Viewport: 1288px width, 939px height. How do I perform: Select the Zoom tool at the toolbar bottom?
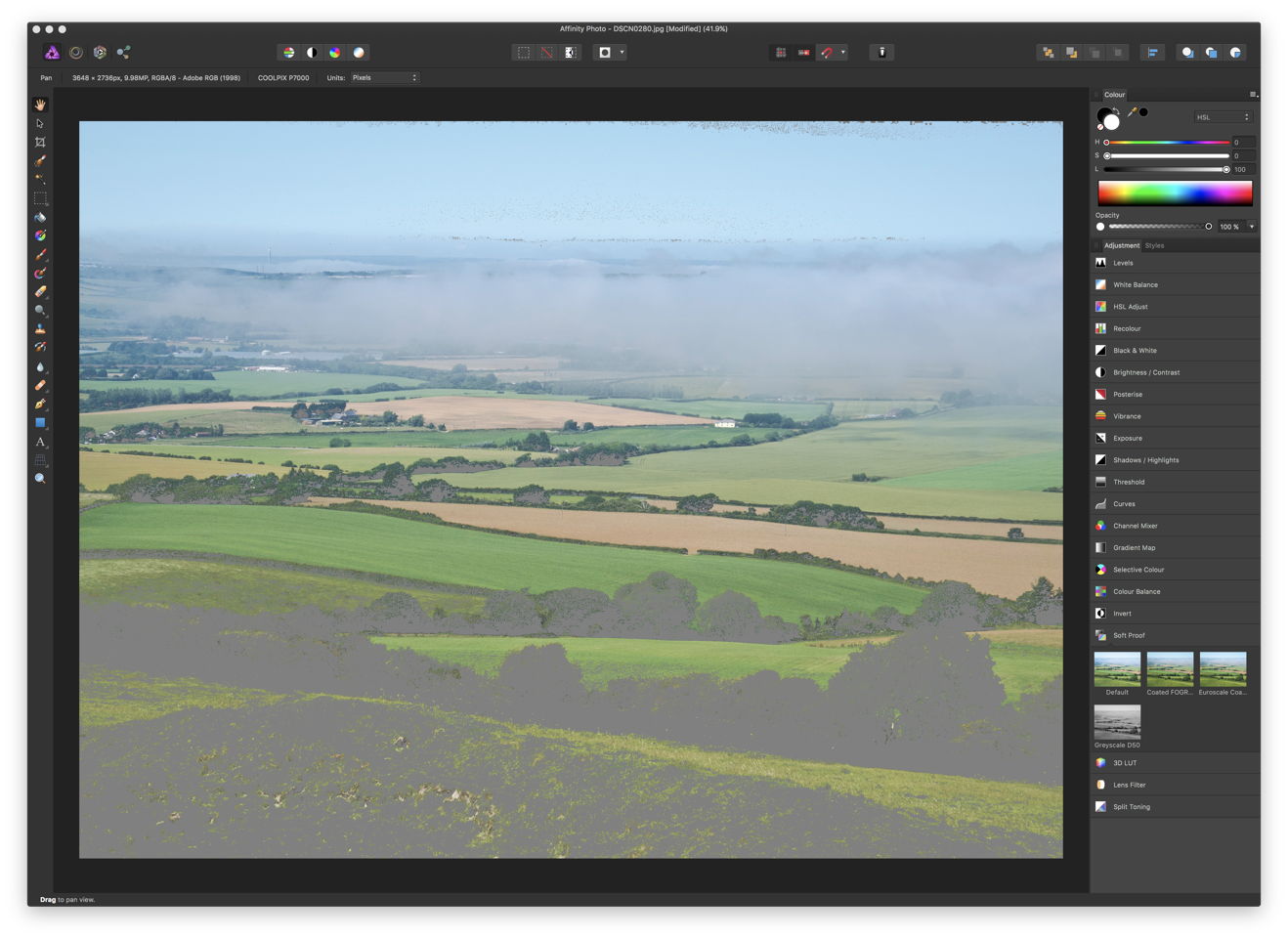[x=40, y=479]
